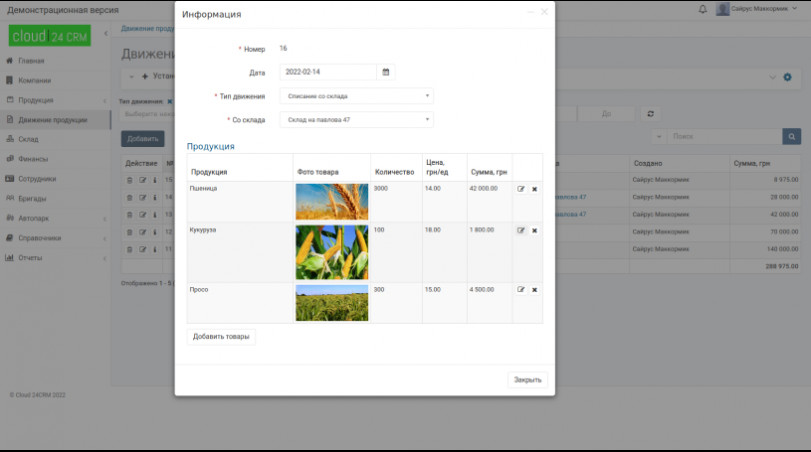
Task: Click the date input field 2022-02-14
Action: tap(328, 72)
